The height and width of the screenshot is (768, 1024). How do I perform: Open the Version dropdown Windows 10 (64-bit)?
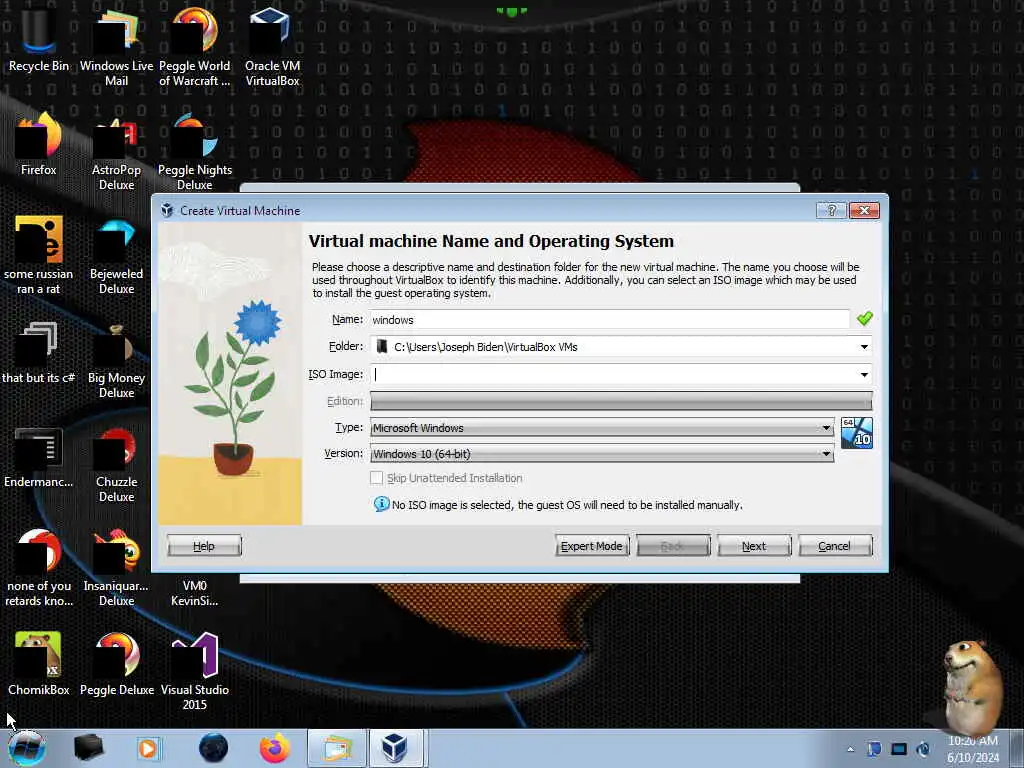(601, 454)
